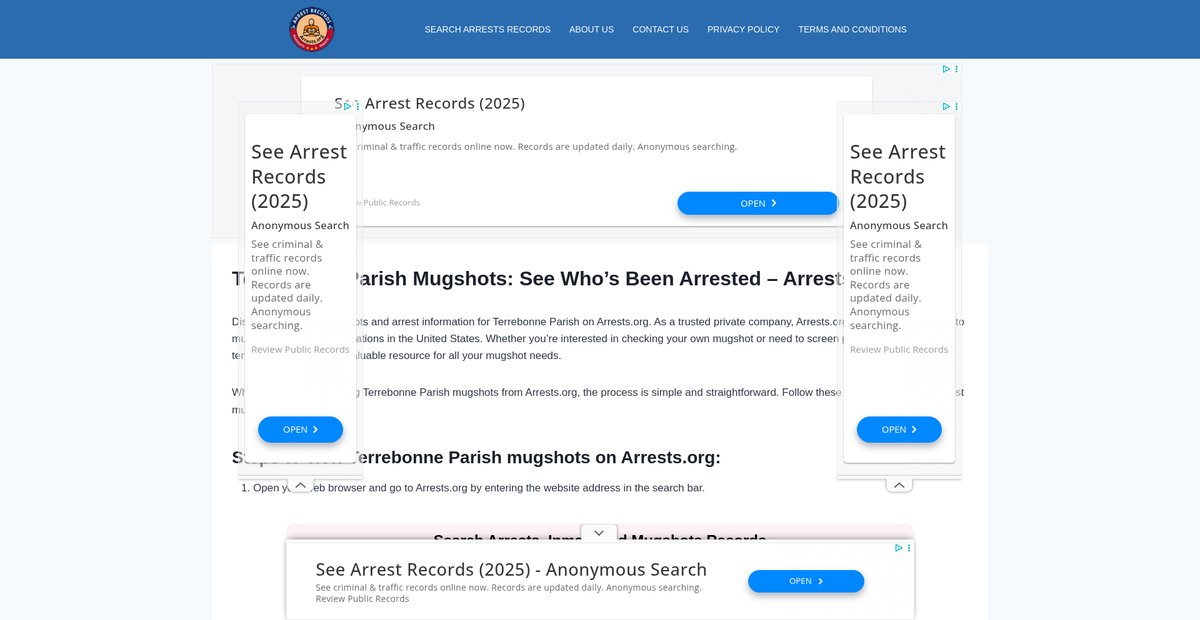This screenshot has height=620, width=1200.
Task: Click OPEN button in left sidebar ad
Action: tap(300, 429)
